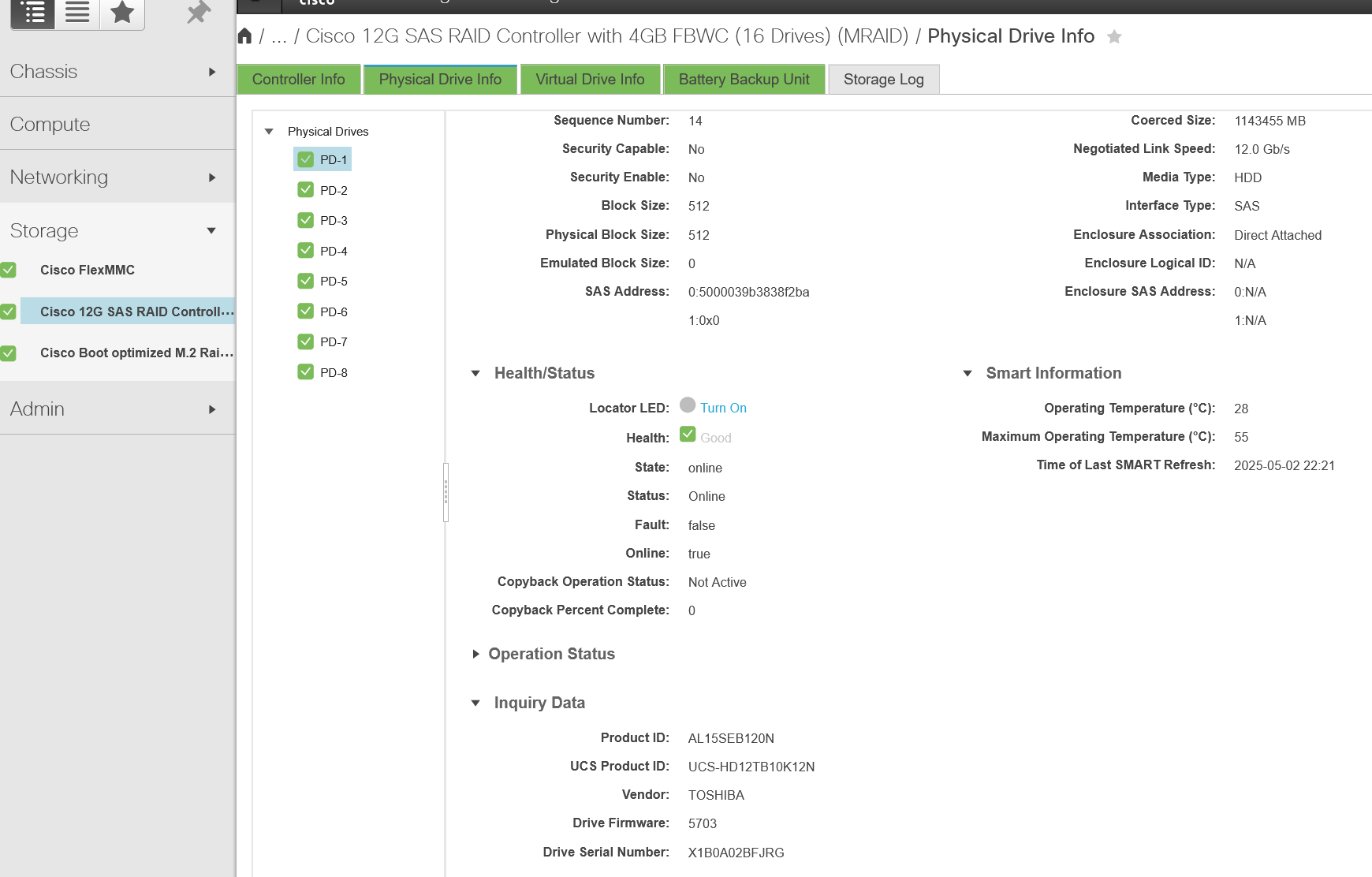Open the Battery Backup Unit tab

[x=744, y=79]
